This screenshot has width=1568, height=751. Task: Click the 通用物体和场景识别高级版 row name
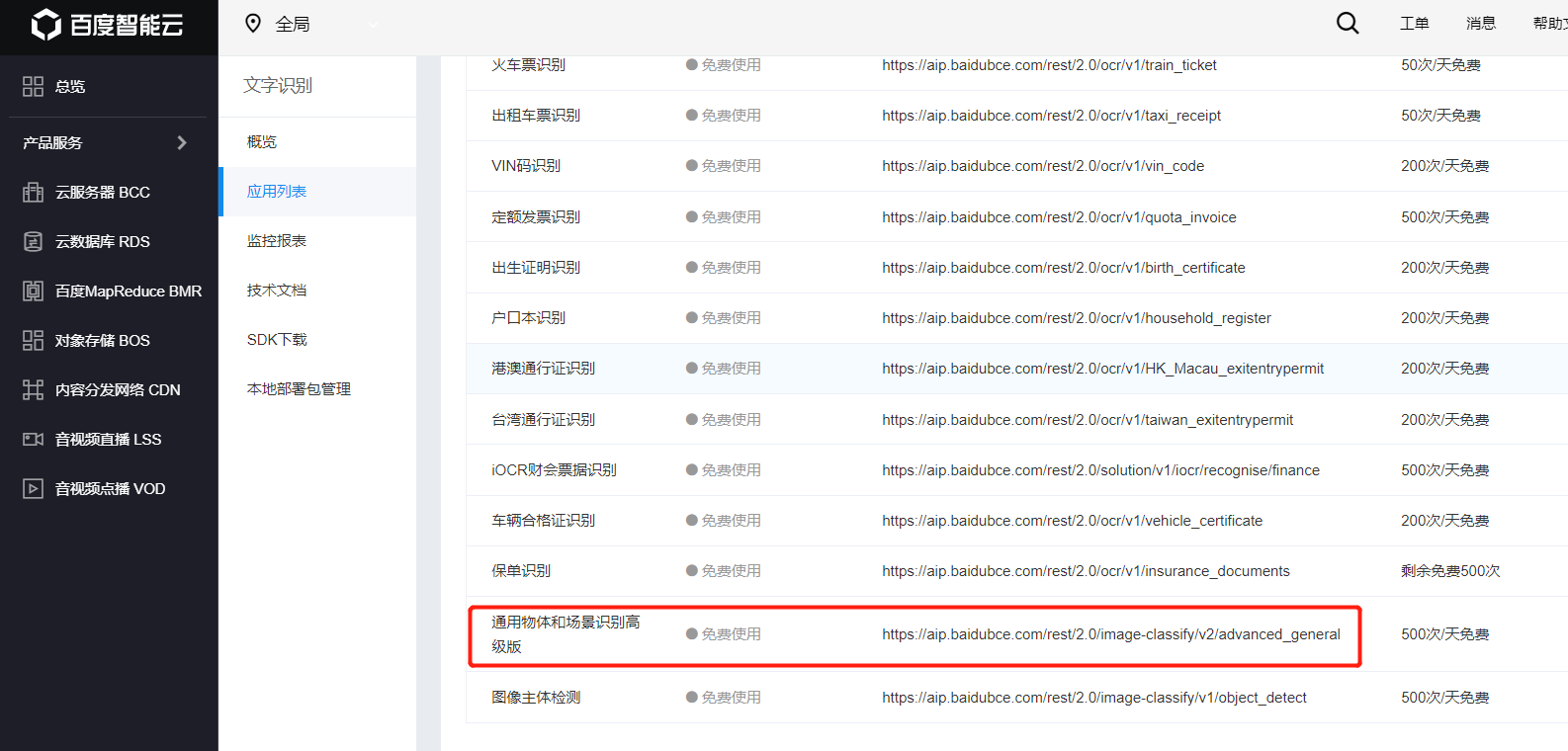[x=566, y=634]
